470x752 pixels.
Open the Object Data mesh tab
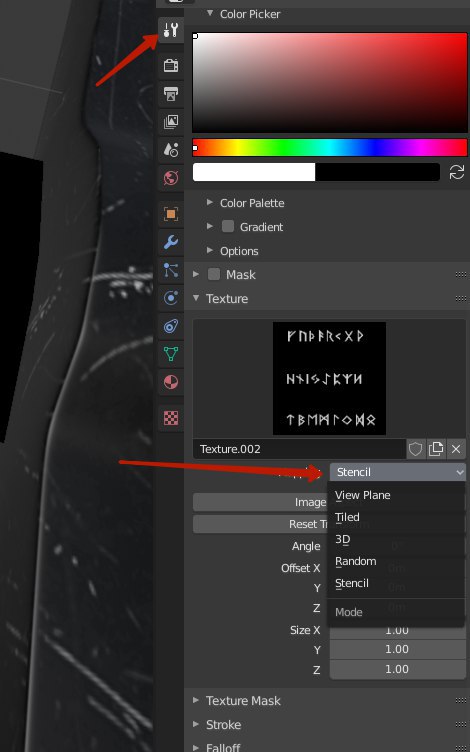[x=171, y=354]
